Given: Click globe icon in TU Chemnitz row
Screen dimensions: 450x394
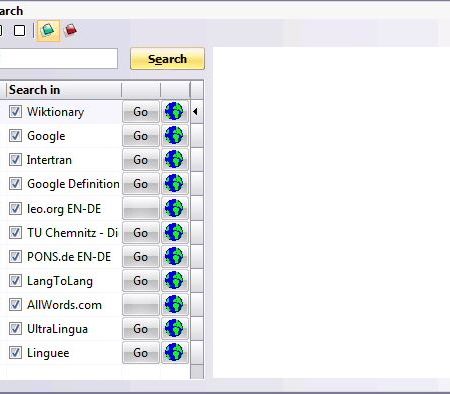Looking at the screenshot, I should coord(174,232).
